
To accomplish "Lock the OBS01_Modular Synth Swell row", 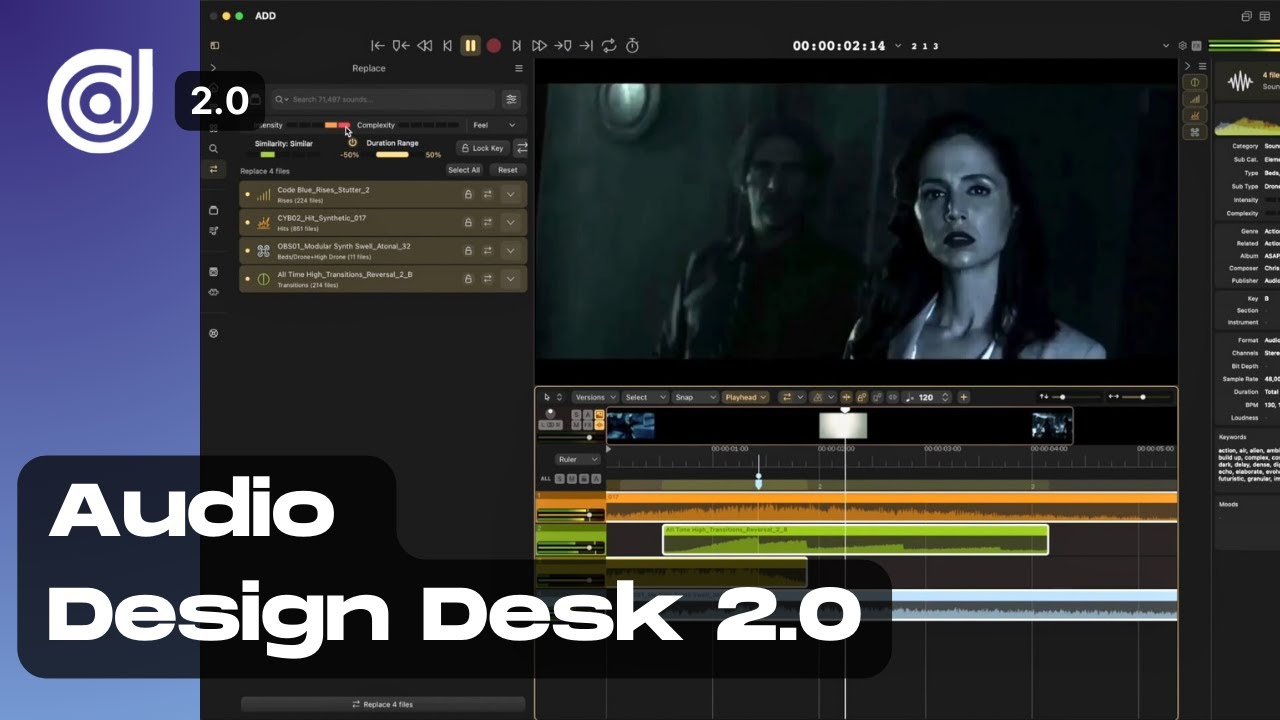I will [468, 250].
